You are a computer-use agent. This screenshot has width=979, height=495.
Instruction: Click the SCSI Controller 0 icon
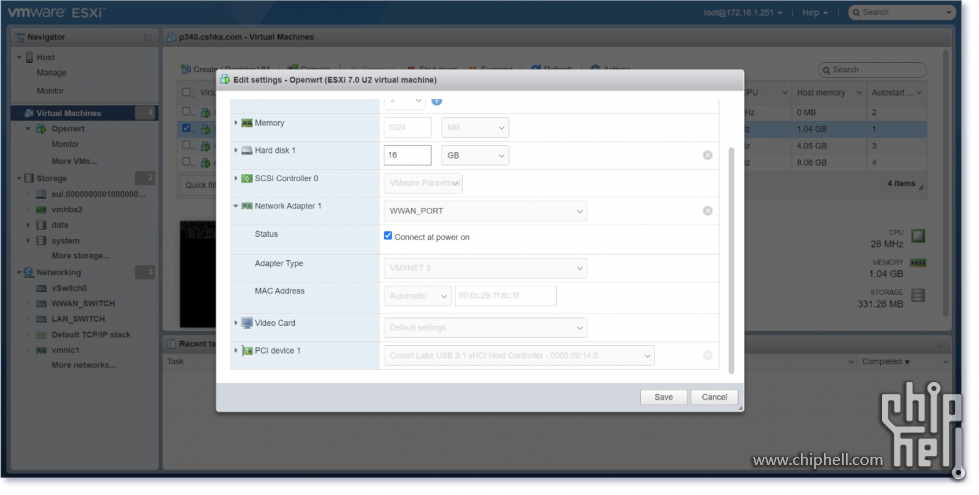[x=247, y=179]
